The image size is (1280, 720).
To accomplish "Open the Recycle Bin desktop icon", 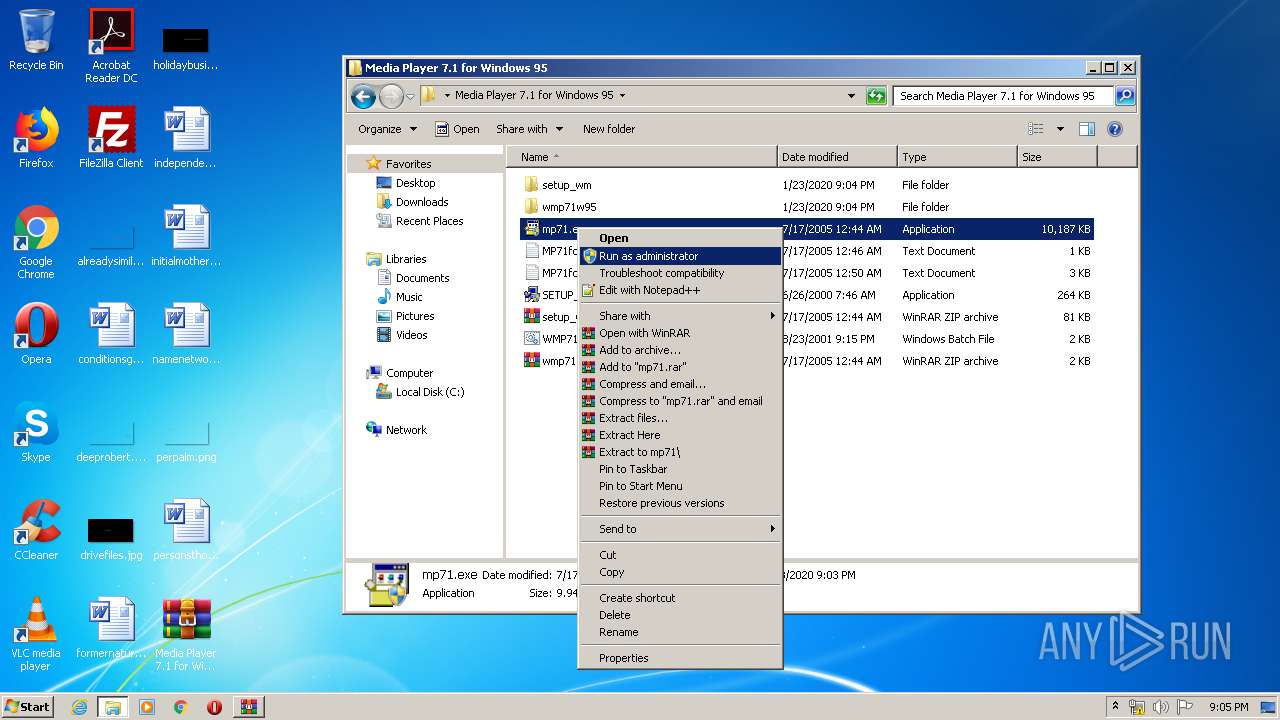I will tap(36, 40).
